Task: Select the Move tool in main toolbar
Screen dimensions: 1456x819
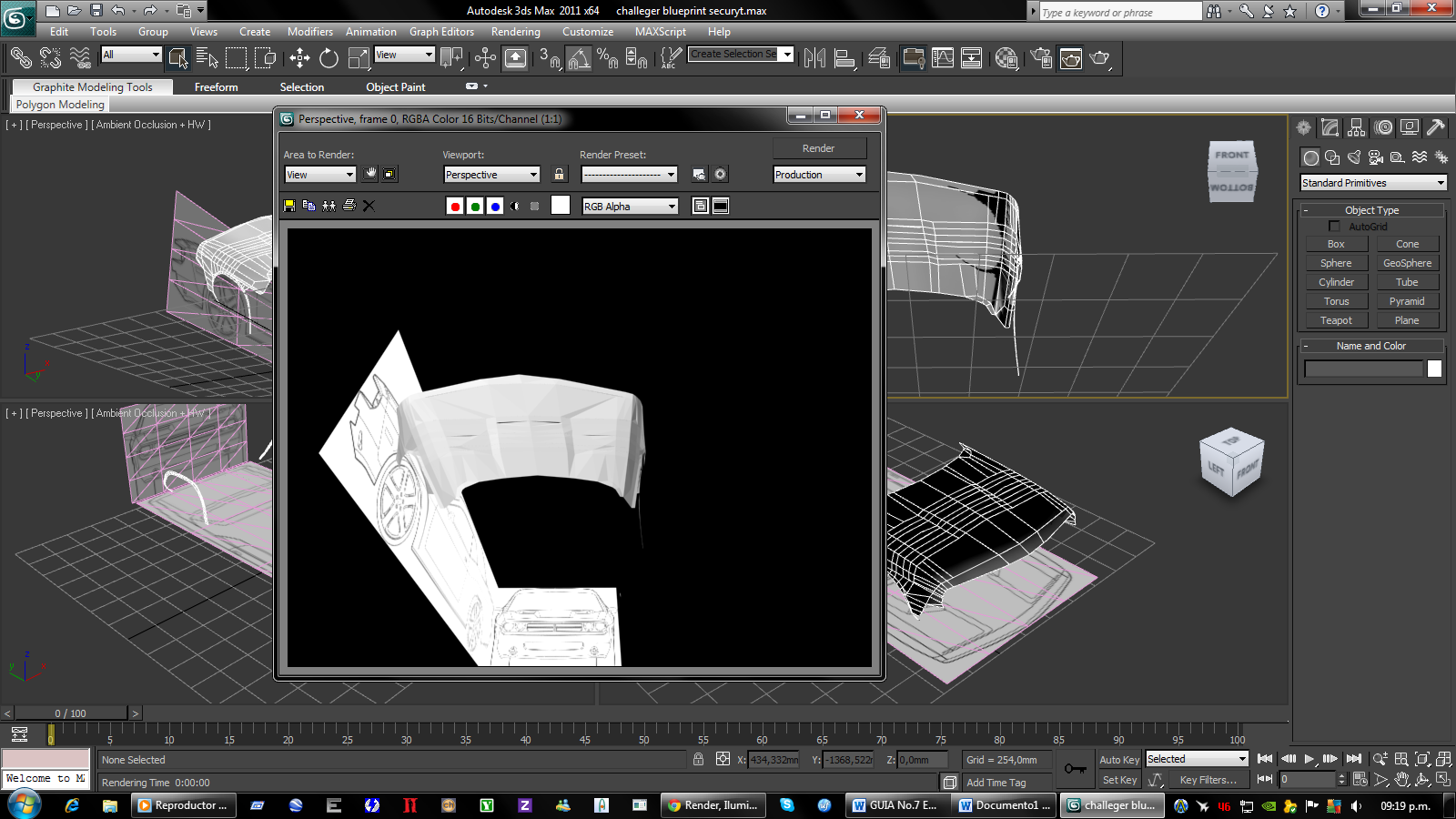Action: pos(299,58)
